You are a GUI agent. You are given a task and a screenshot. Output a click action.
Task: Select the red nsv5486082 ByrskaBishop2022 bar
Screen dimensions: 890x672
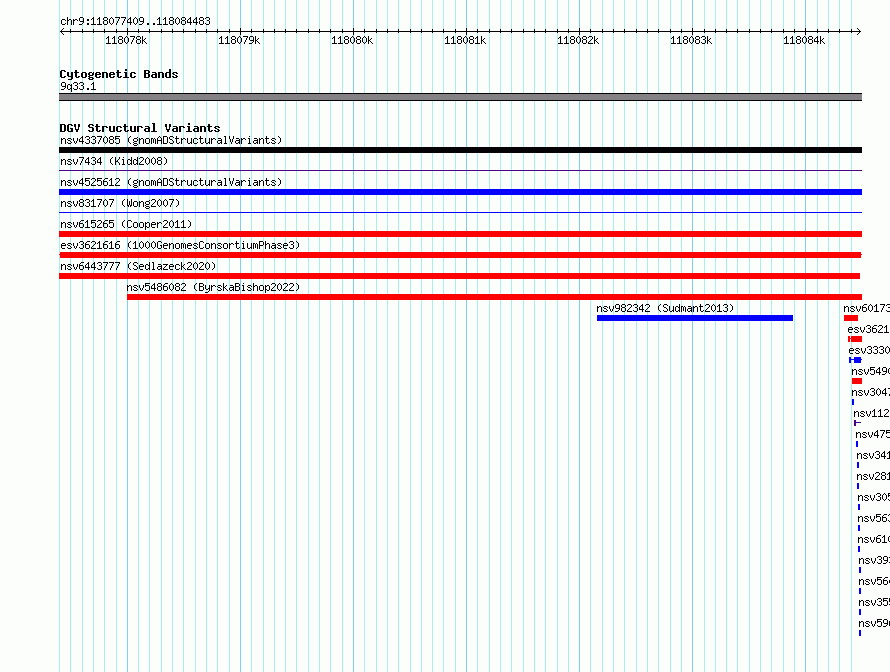point(494,297)
